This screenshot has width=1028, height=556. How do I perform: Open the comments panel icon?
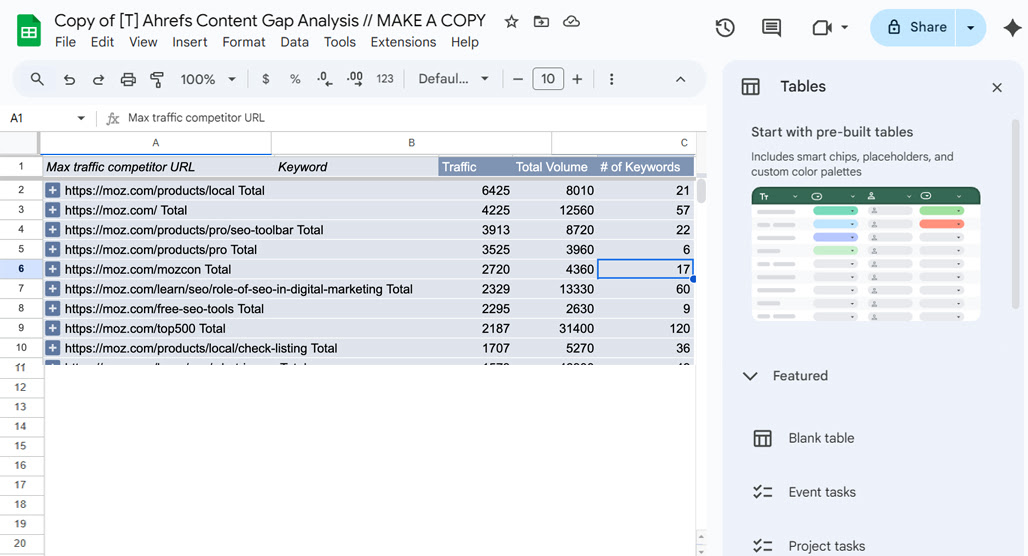(x=771, y=28)
